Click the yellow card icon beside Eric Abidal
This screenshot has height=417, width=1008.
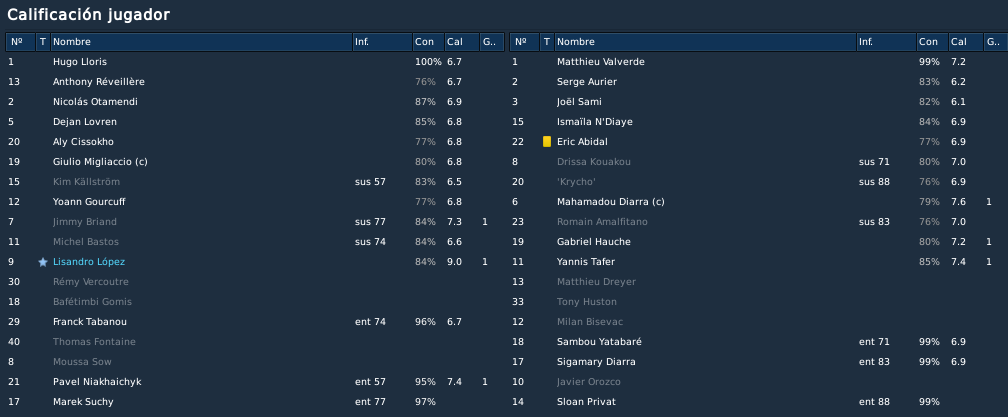point(547,141)
